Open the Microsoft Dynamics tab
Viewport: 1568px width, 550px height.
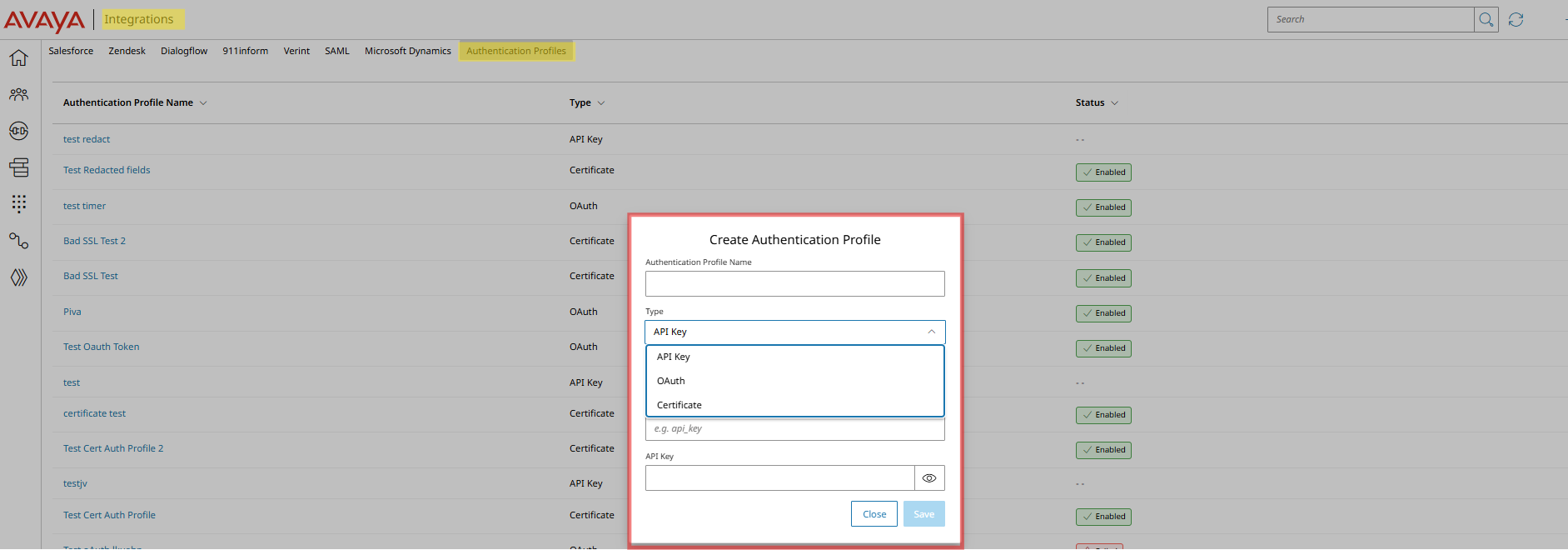click(x=408, y=51)
